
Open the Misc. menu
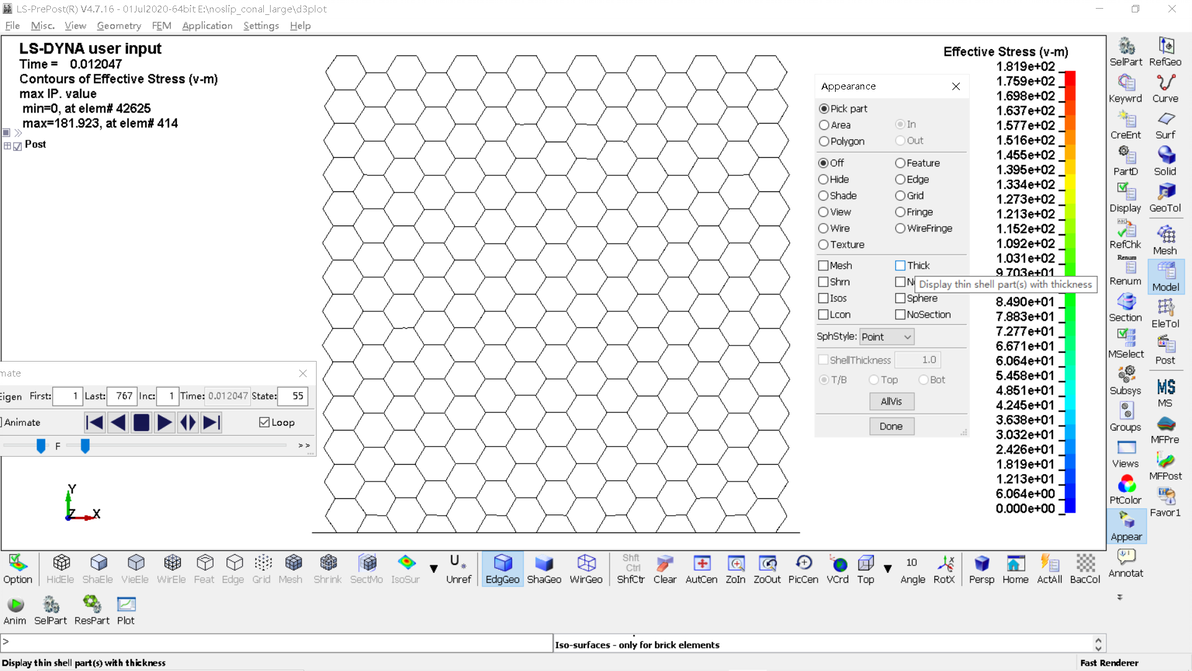coord(43,26)
